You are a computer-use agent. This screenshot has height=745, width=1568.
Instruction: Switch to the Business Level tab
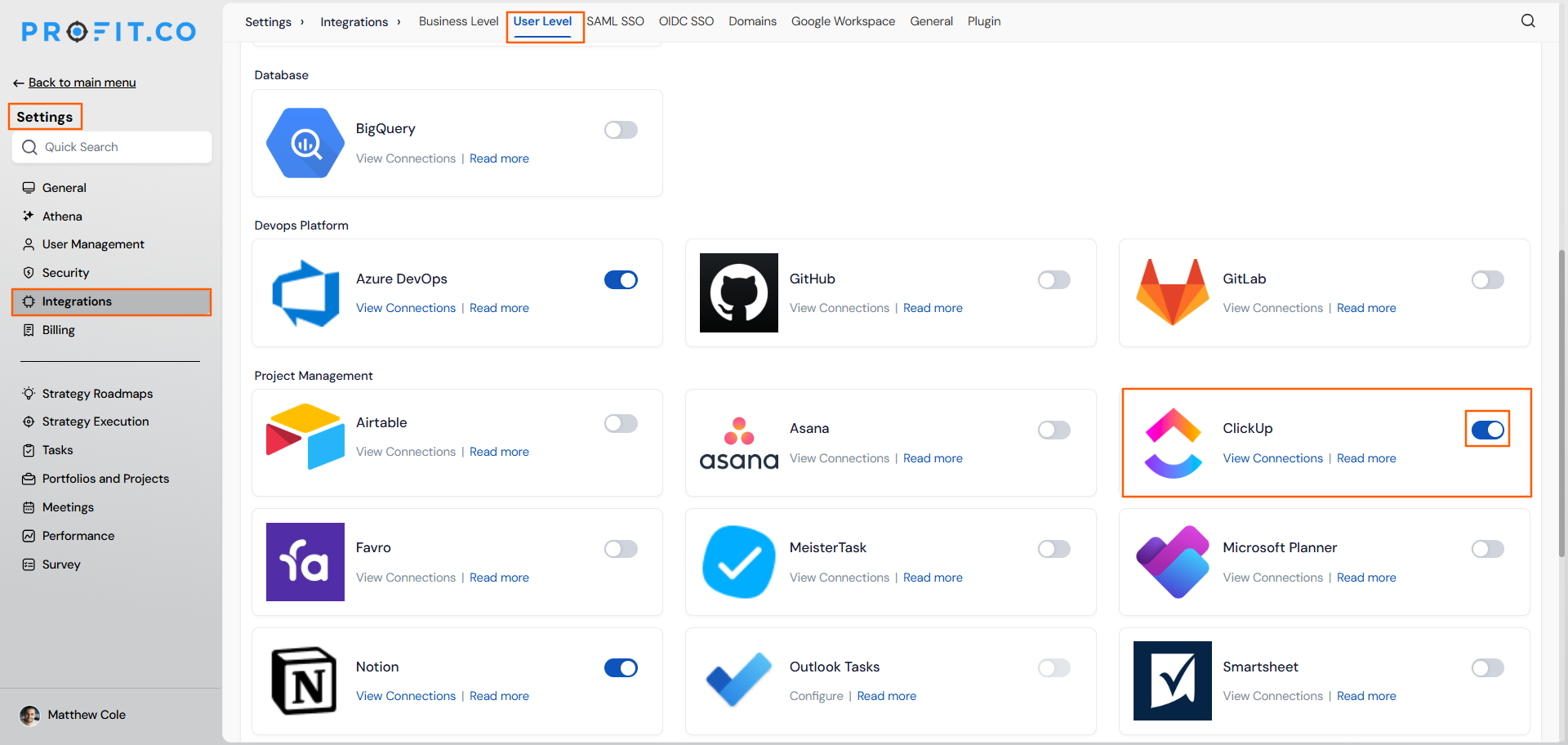458,21
